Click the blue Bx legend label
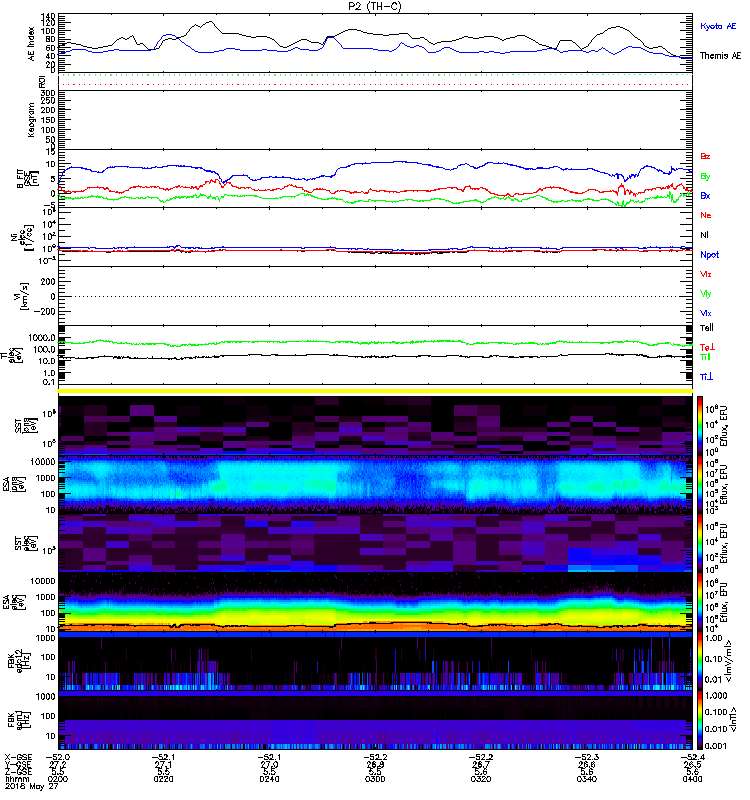The height and width of the screenshot is (800, 750). 705,195
